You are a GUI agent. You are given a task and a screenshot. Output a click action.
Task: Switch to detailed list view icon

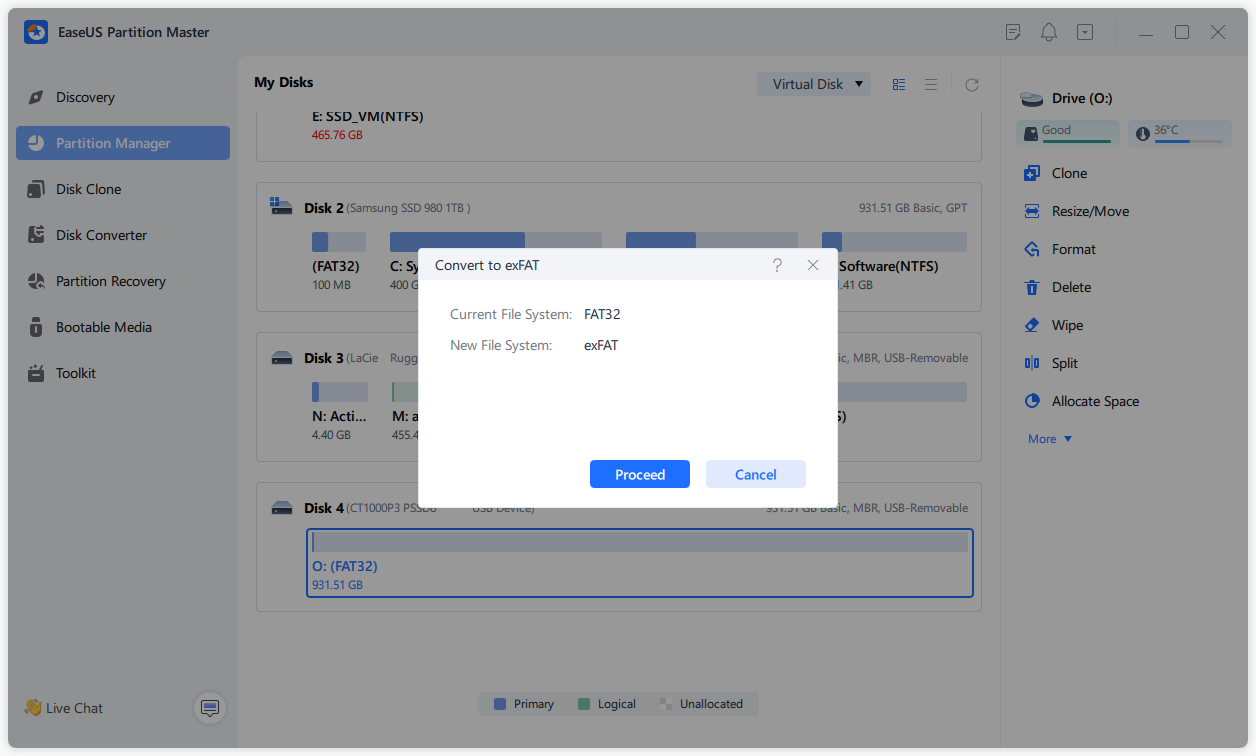pyautogui.click(x=898, y=85)
